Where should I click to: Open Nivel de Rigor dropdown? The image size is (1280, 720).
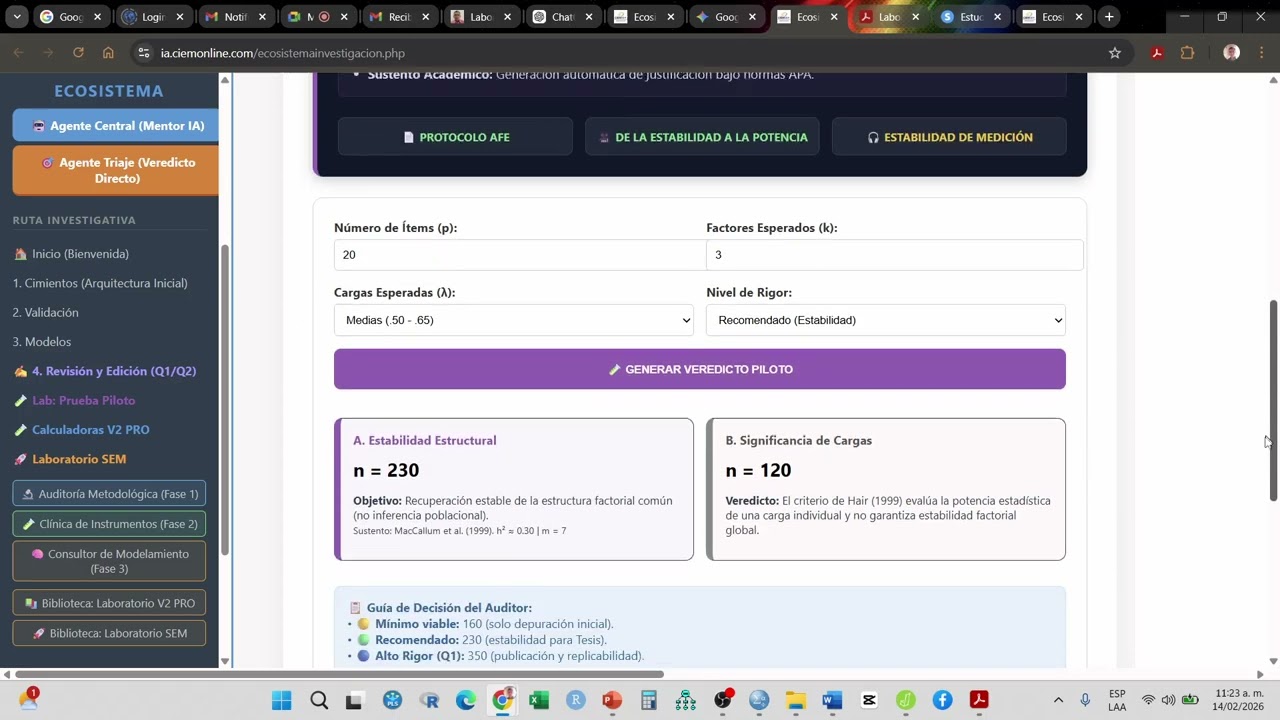[x=886, y=320]
